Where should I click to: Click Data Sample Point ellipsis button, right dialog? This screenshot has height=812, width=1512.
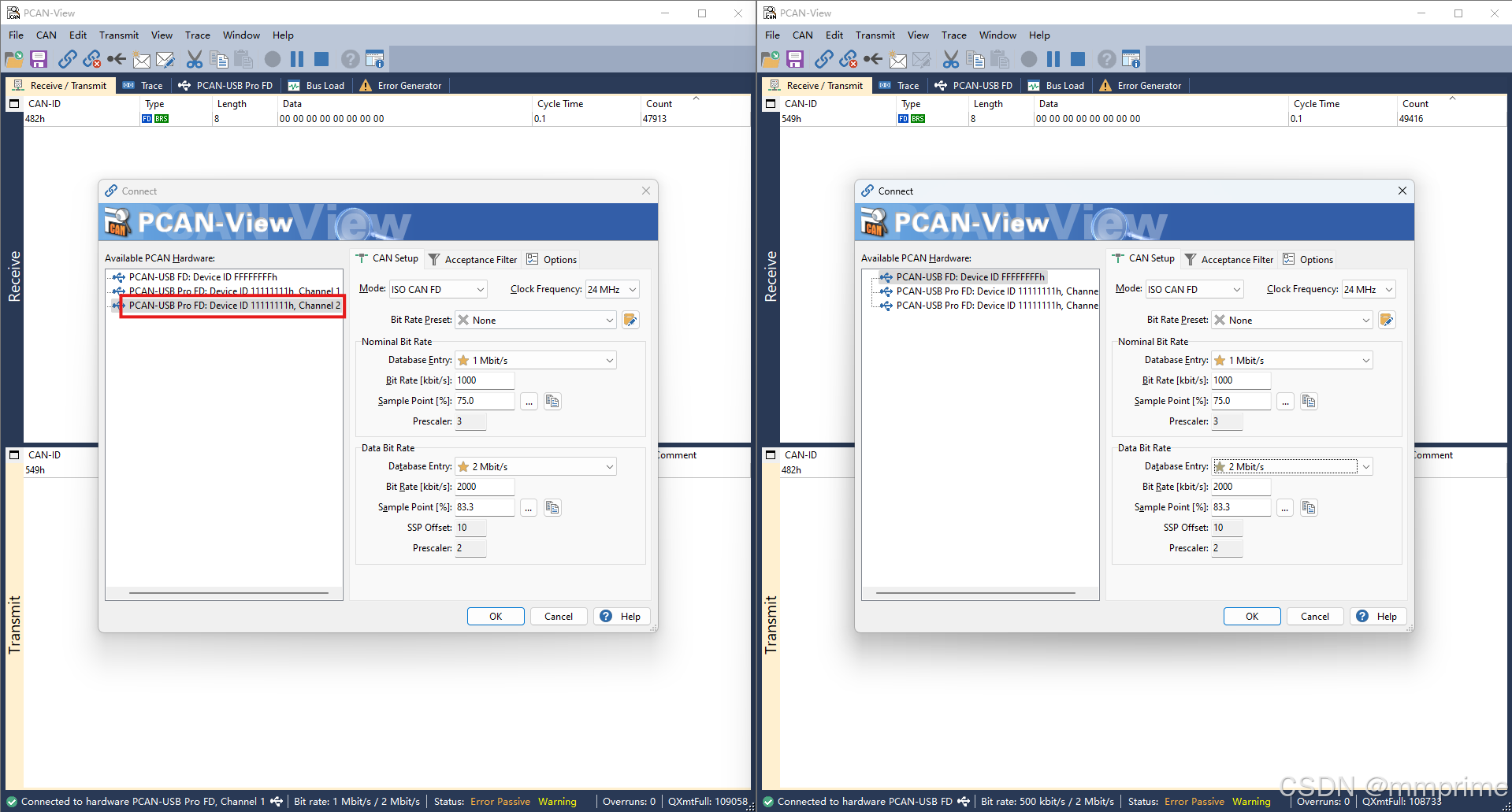click(x=1285, y=508)
